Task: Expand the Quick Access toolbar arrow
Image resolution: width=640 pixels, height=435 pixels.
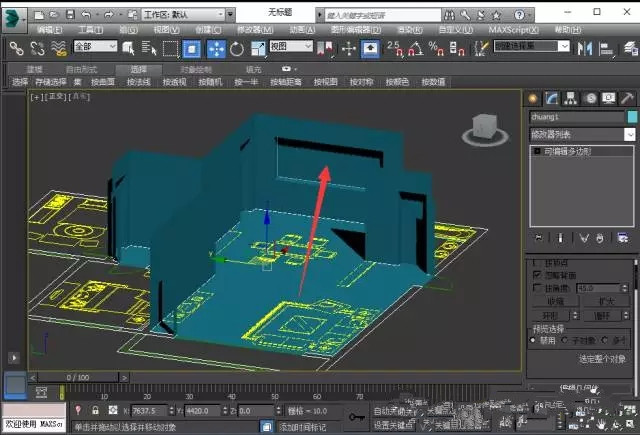Action: click(x=230, y=15)
